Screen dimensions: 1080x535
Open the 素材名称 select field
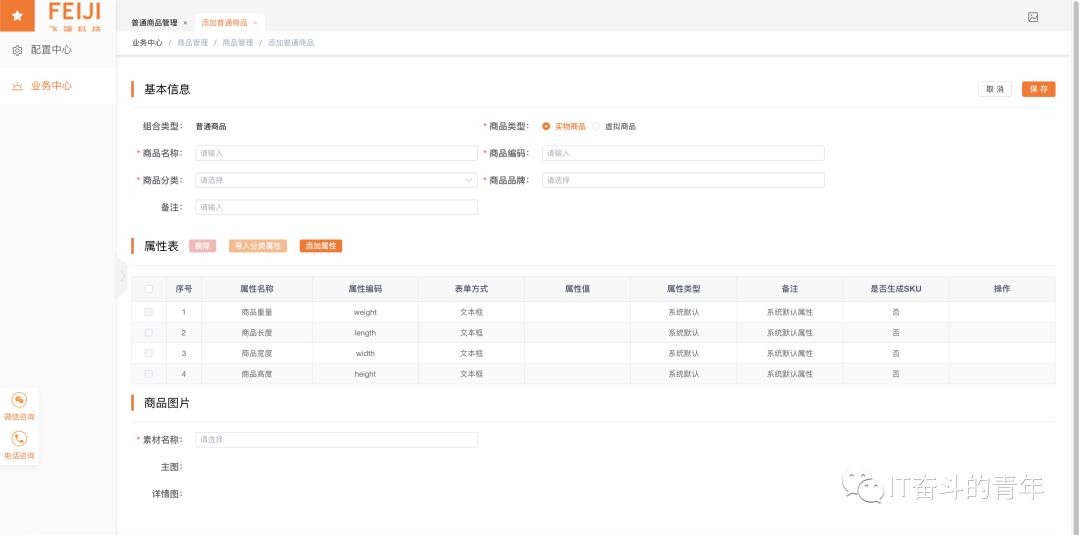[x=336, y=440]
